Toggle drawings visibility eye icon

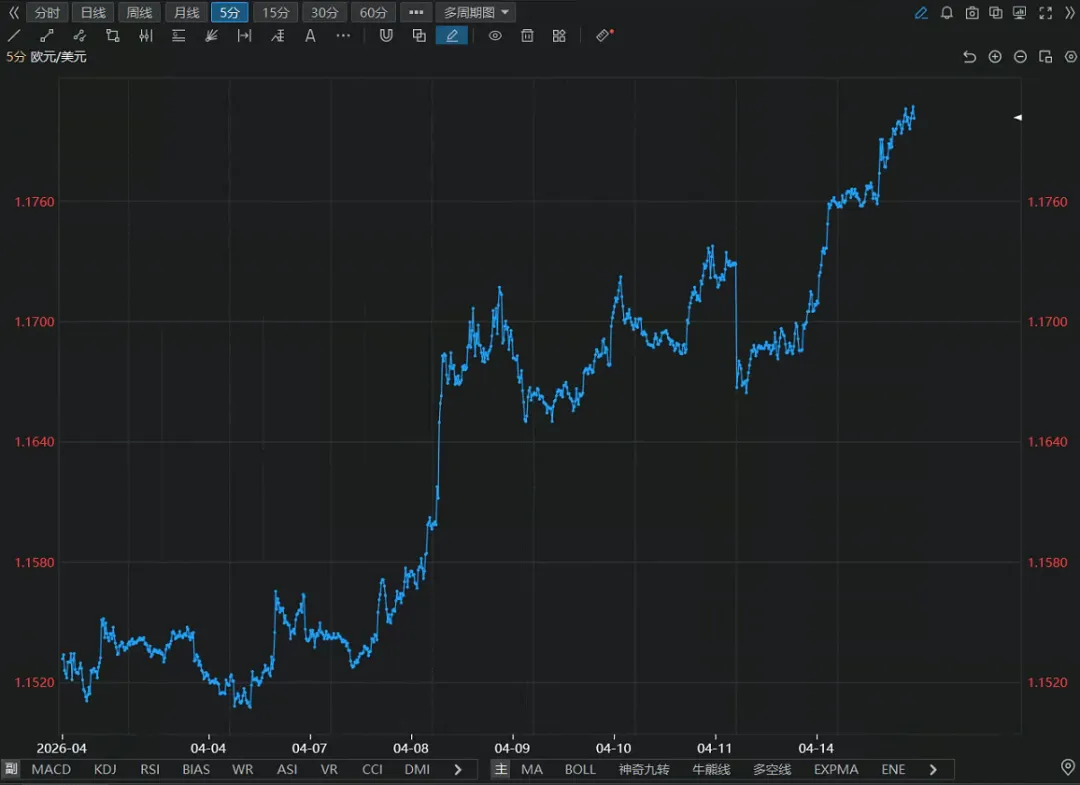click(x=495, y=36)
